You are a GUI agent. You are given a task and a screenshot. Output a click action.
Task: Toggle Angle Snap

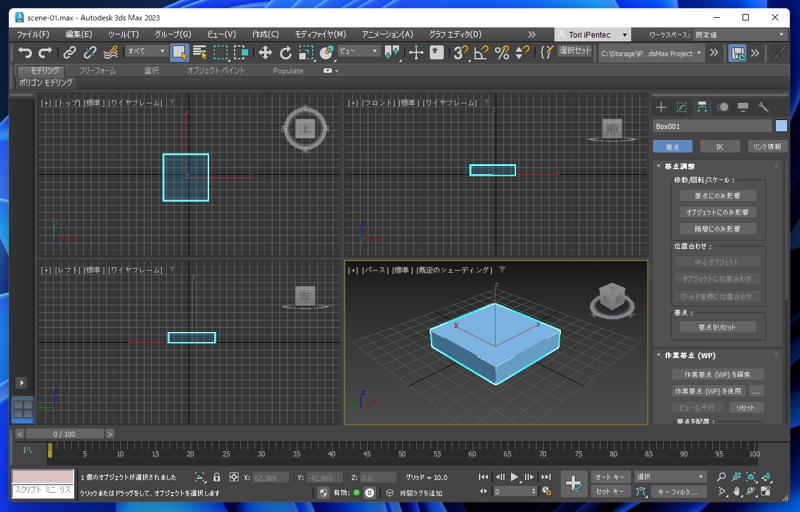pyautogui.click(x=481, y=52)
